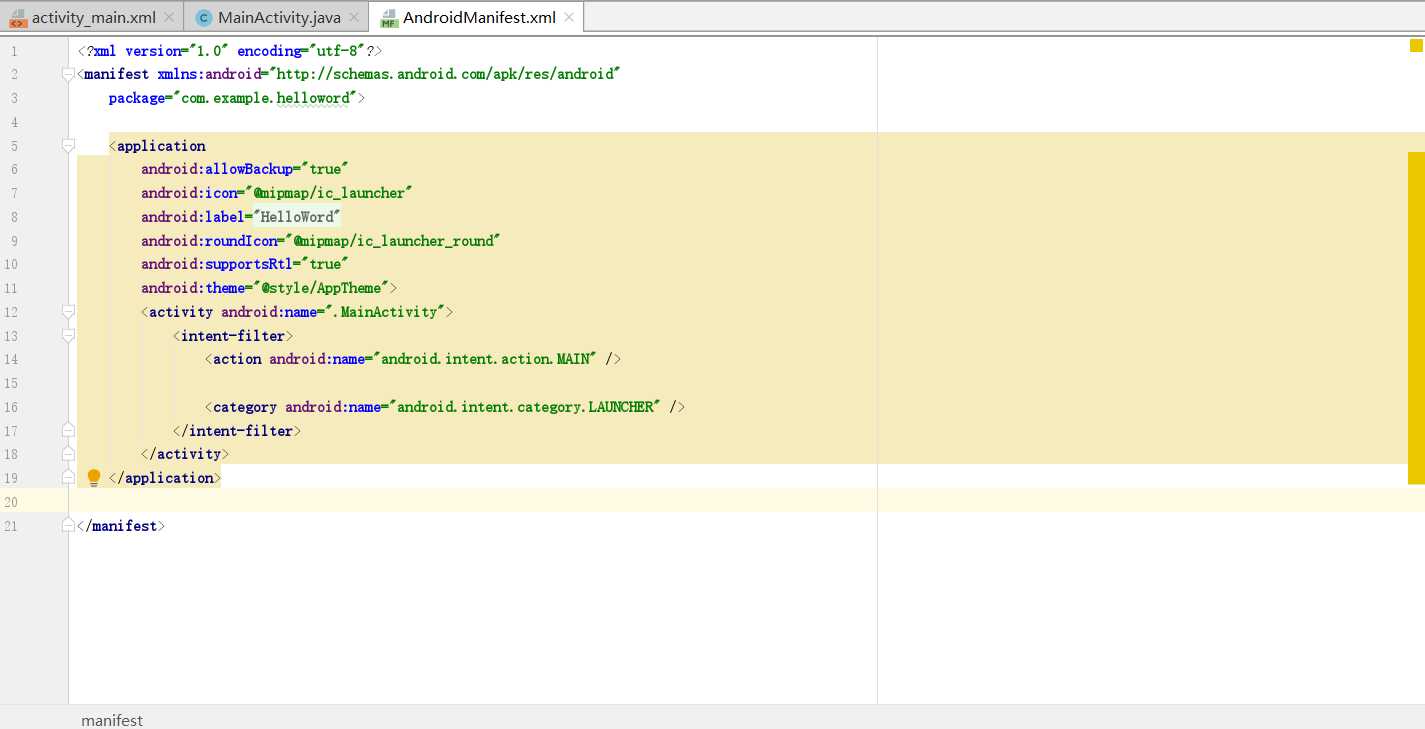This screenshot has height=729, width=1425.
Task: Collapse the intent-filter fold on line 13
Action: point(68,336)
